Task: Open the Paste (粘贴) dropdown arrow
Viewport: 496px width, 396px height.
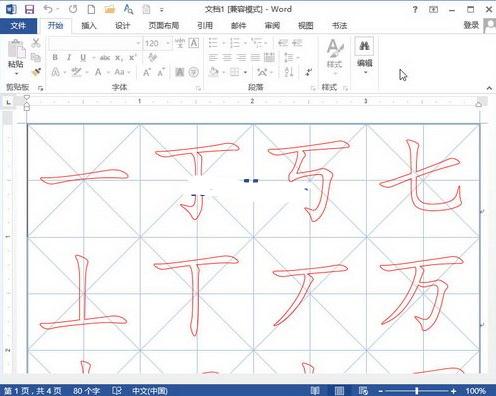Action: [16, 73]
